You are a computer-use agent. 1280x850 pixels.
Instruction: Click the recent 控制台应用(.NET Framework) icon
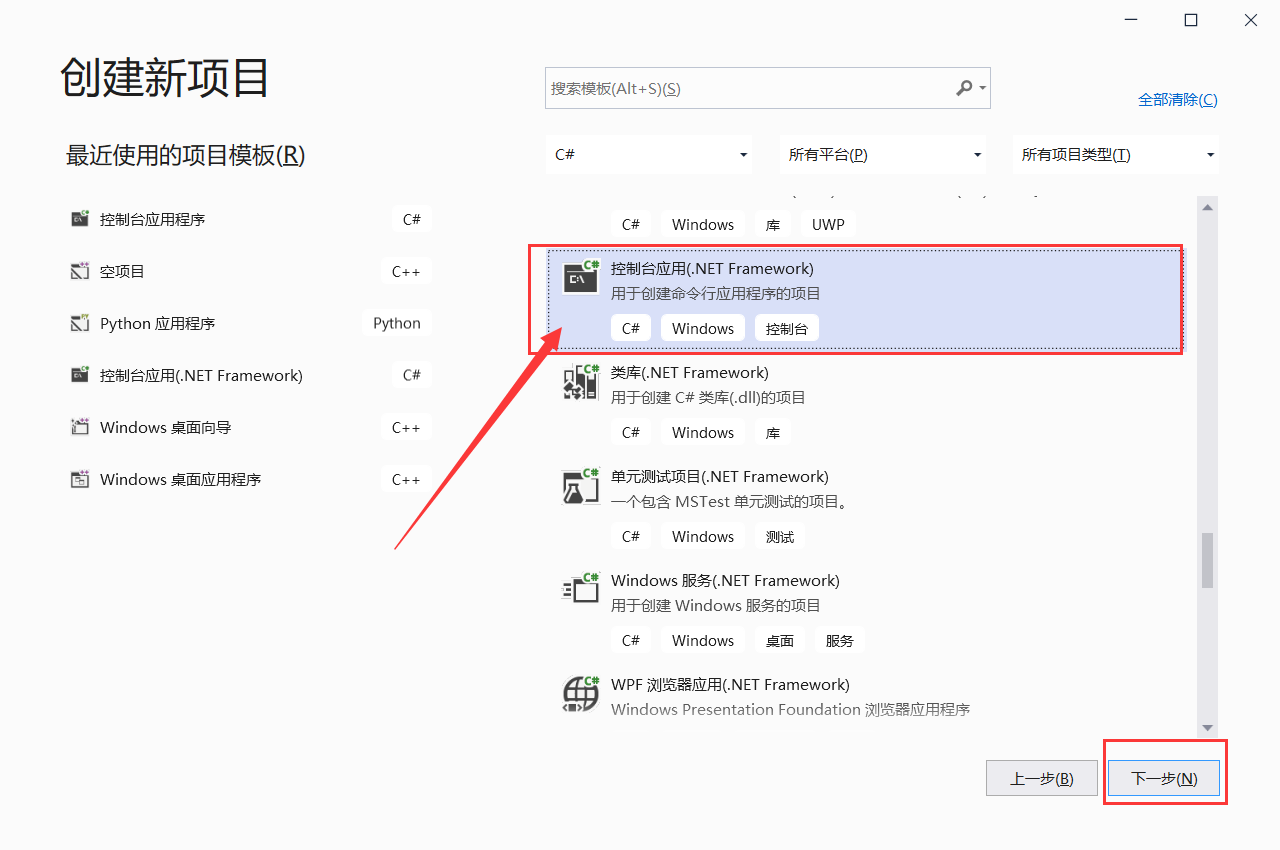point(80,375)
